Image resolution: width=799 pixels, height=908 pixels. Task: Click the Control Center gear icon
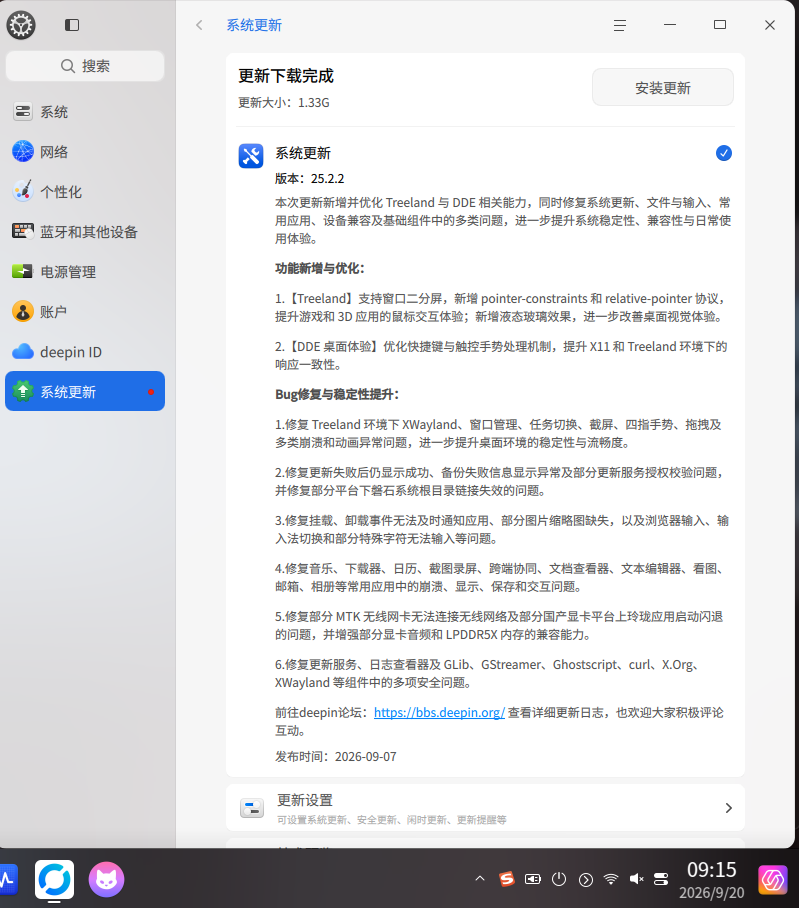tap(21, 25)
